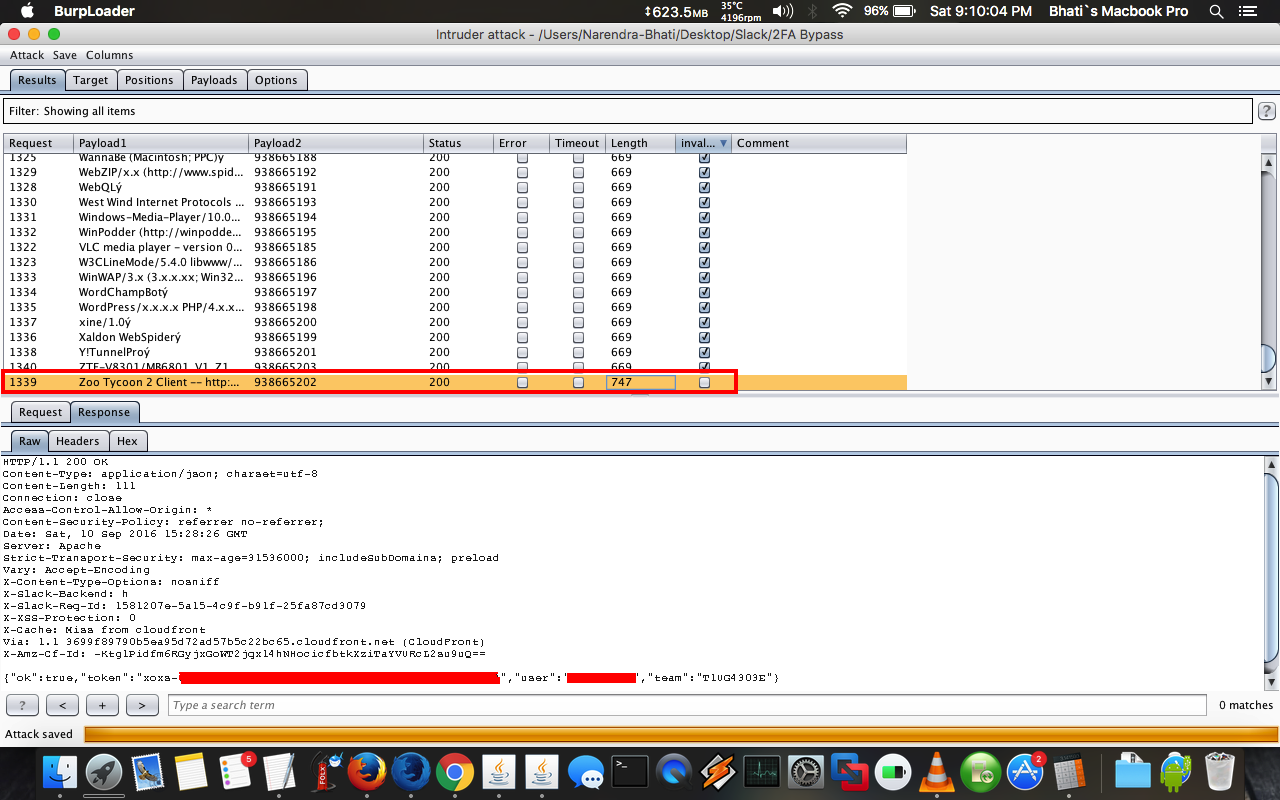Launch TextEdit from the dock
Image resolution: width=1280 pixels, height=800 pixels.
click(279, 772)
